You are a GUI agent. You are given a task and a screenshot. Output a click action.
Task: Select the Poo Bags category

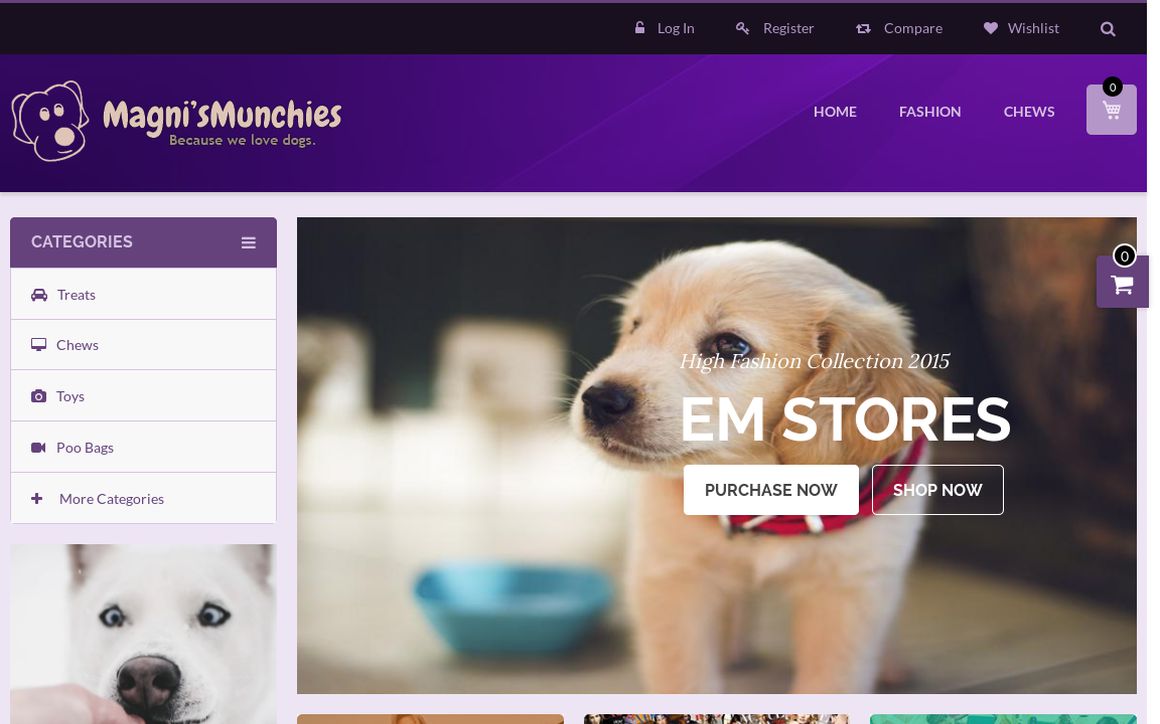point(144,447)
